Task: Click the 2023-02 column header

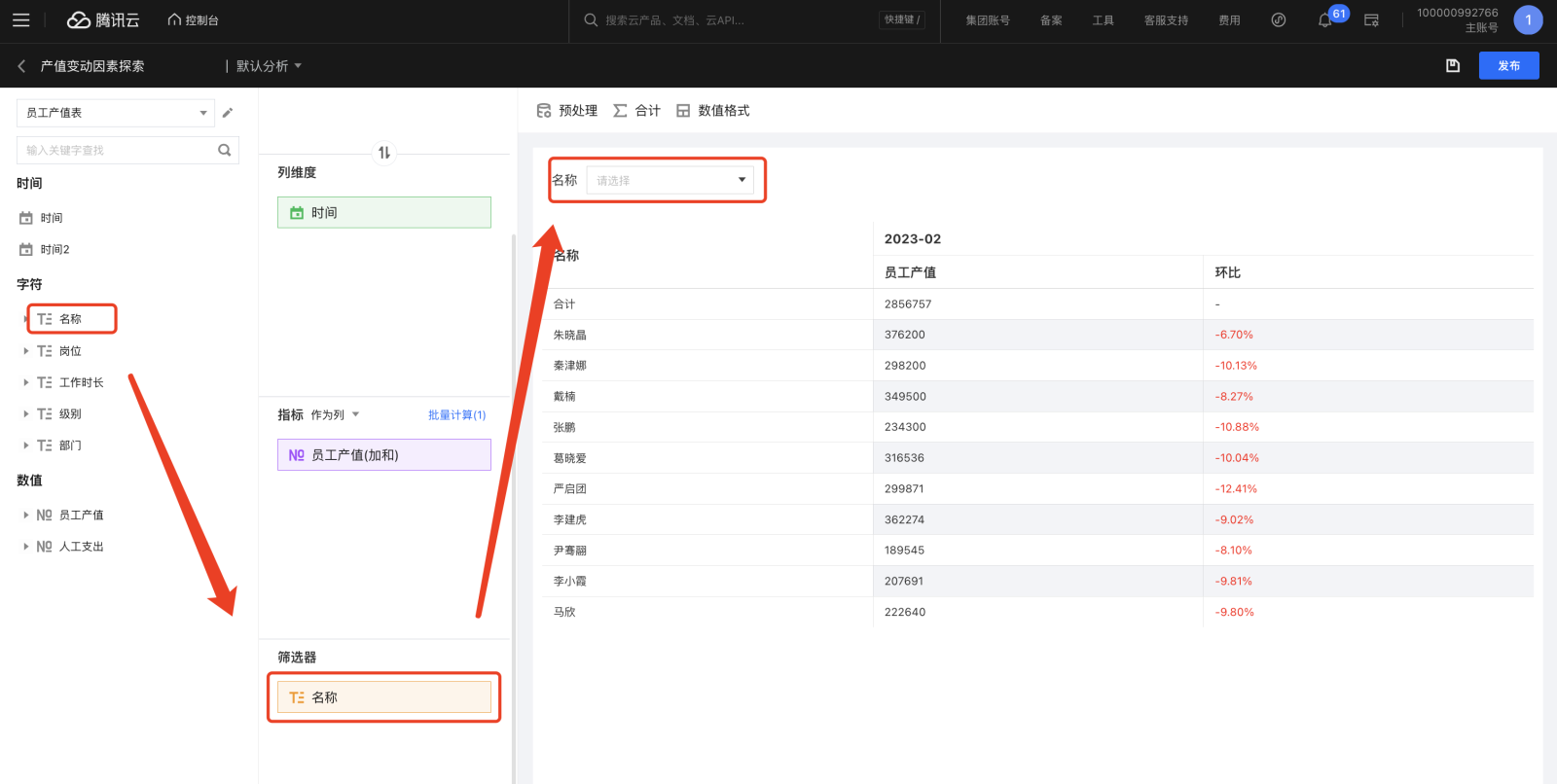Action: 913,239
